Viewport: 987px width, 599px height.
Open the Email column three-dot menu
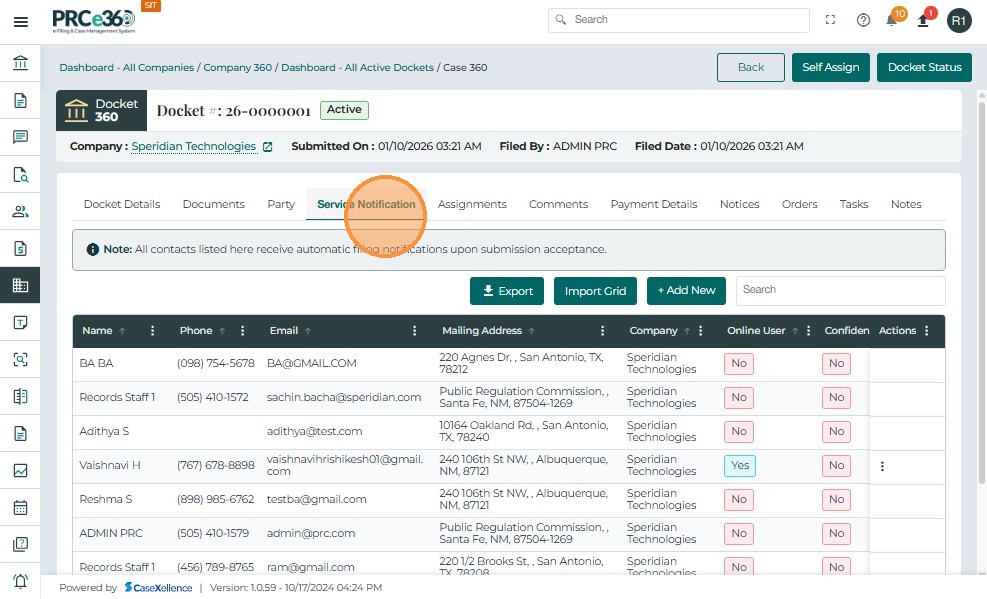[415, 331]
